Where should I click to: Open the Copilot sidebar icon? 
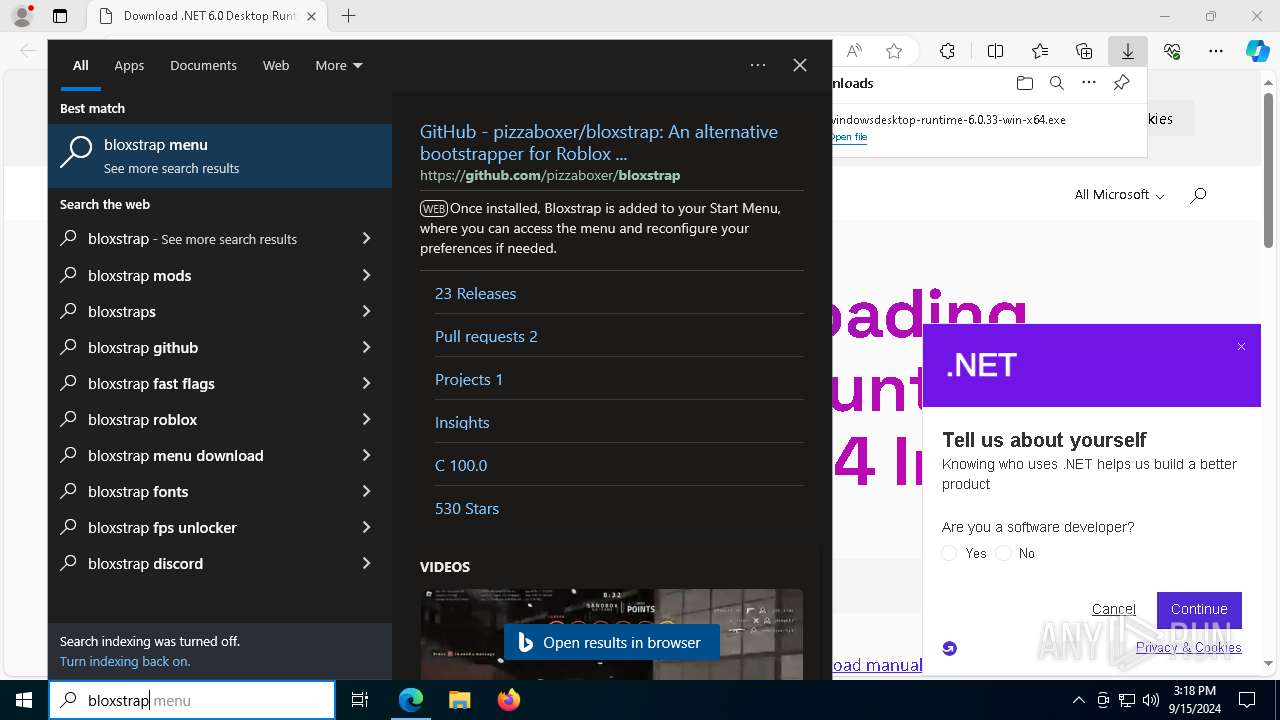click(1257, 51)
